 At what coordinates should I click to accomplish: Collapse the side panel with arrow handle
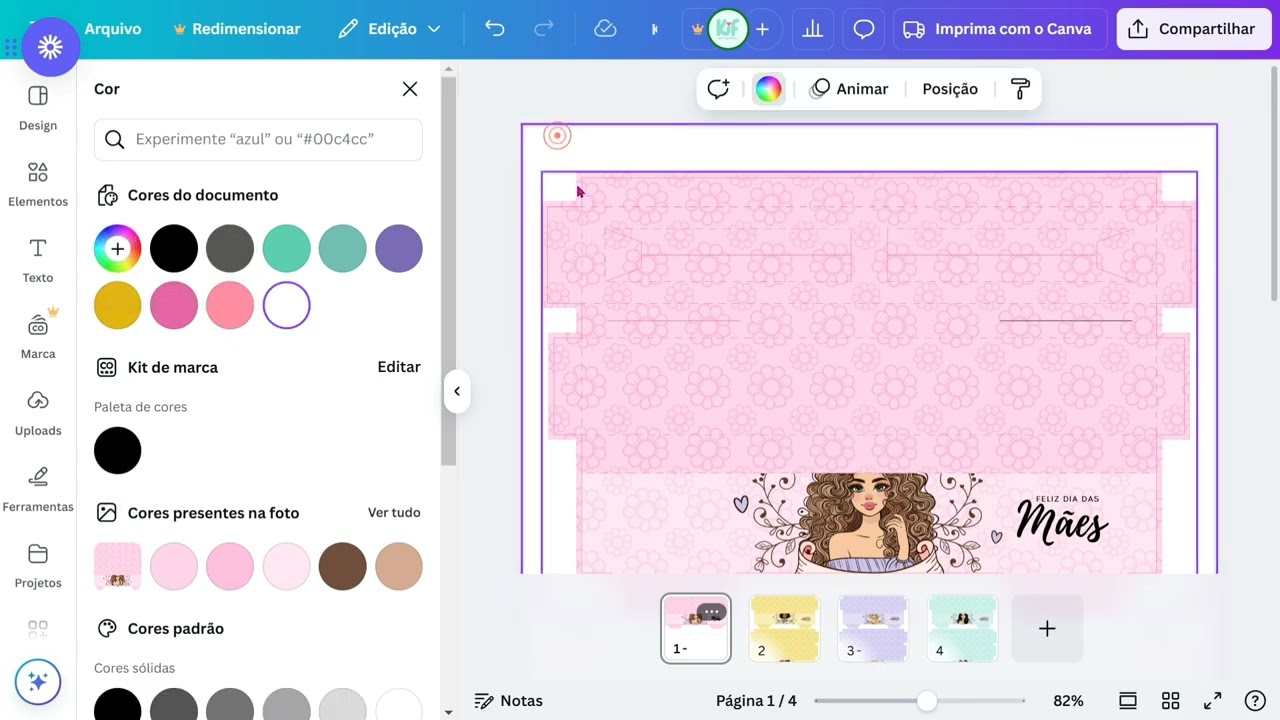coord(456,391)
